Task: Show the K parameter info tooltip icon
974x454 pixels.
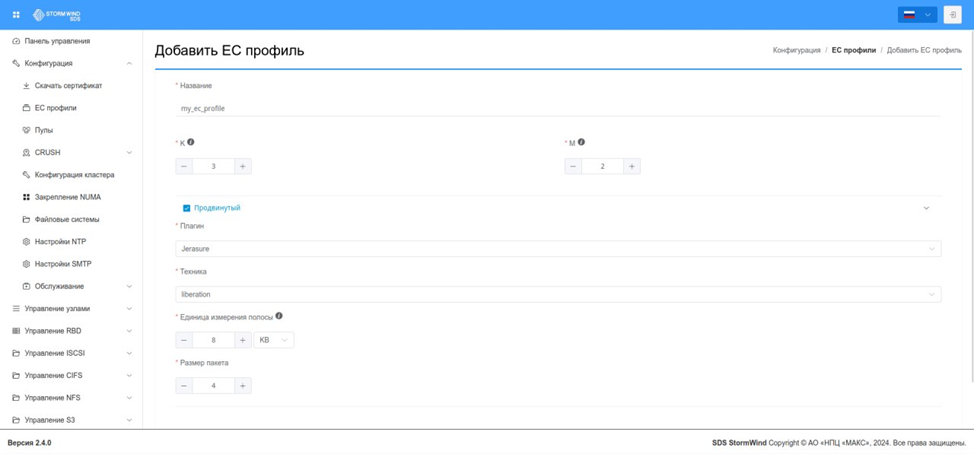Action: pyautogui.click(x=191, y=142)
